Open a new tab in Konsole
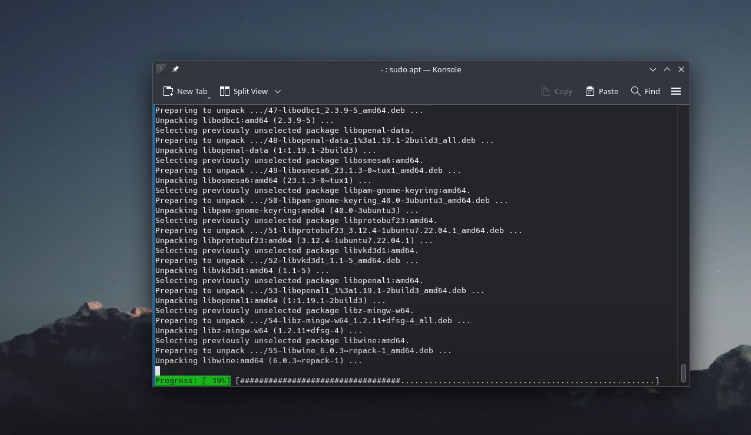 (185, 91)
